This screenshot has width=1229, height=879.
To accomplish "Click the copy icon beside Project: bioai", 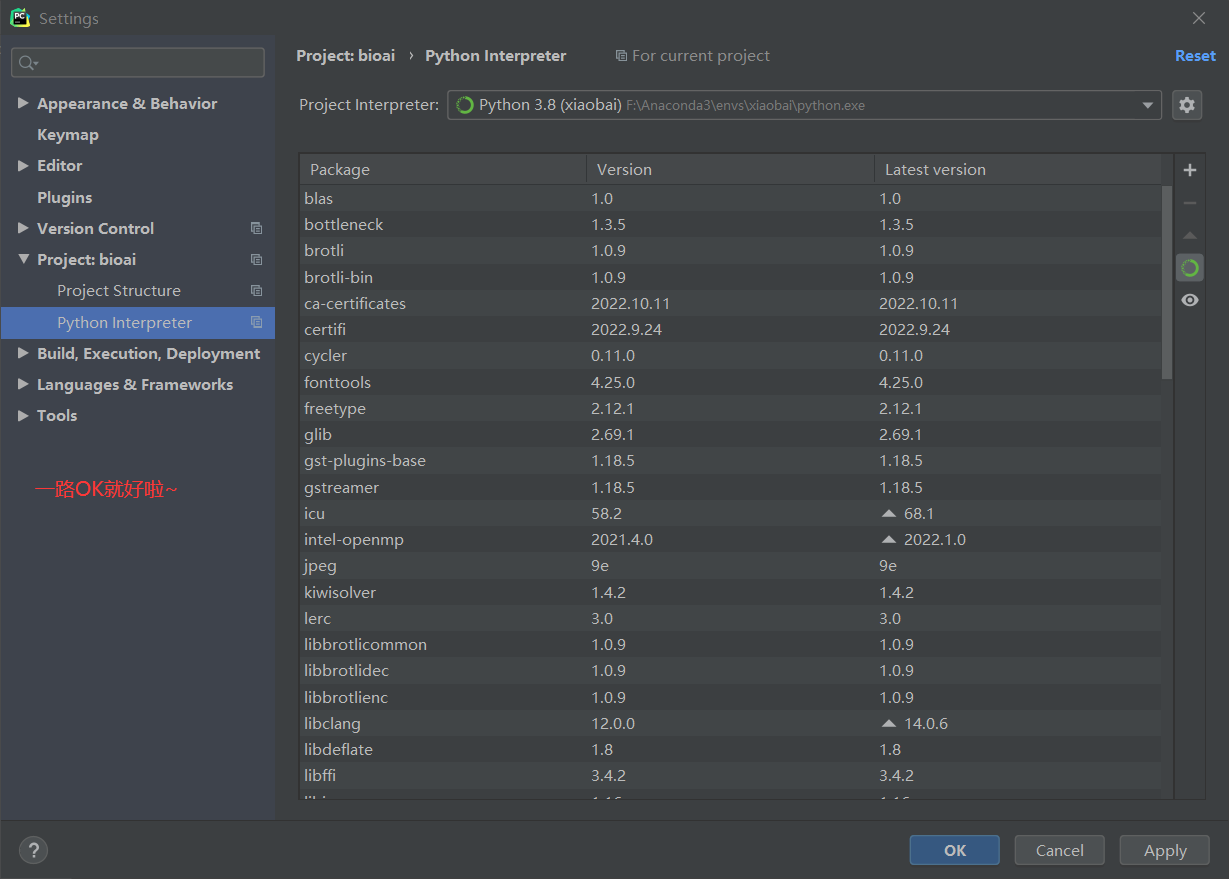I will [x=256, y=259].
